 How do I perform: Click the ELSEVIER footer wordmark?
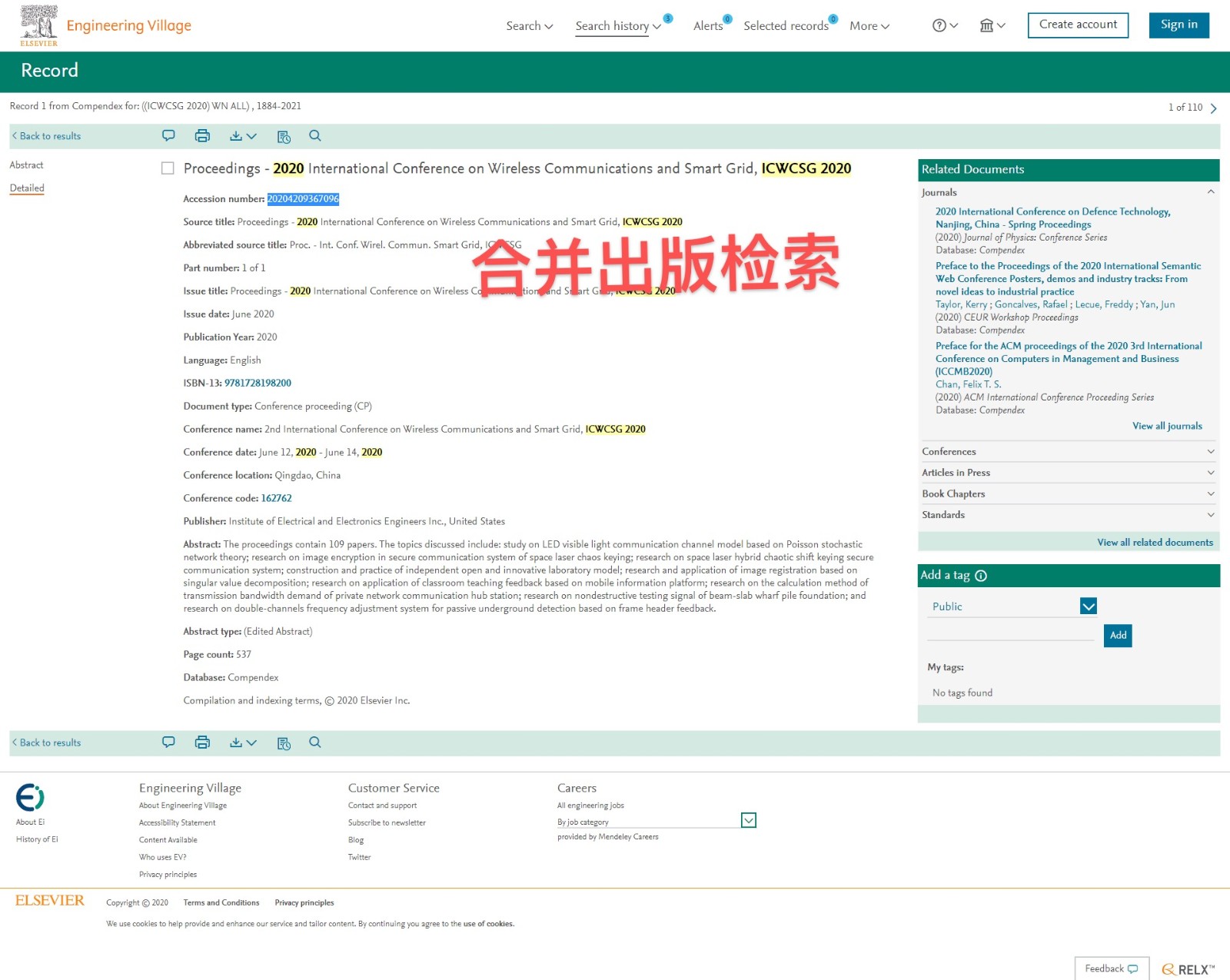tap(50, 900)
